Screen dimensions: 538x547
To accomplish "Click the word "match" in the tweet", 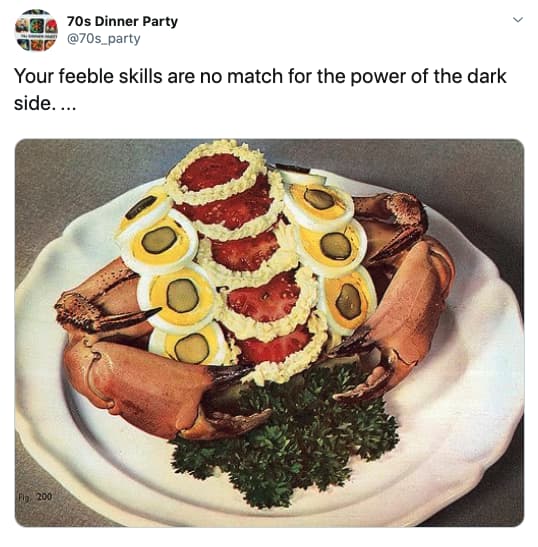I will [255, 77].
